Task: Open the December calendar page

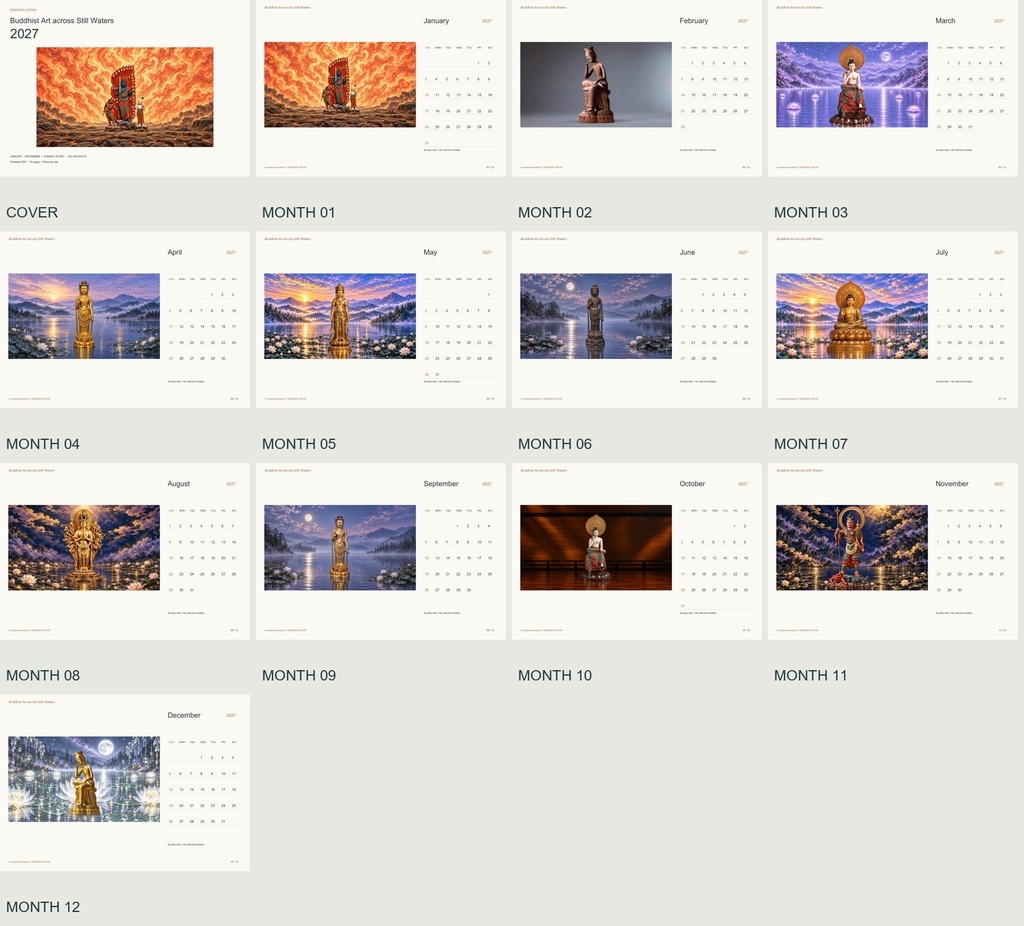Action: (125, 783)
